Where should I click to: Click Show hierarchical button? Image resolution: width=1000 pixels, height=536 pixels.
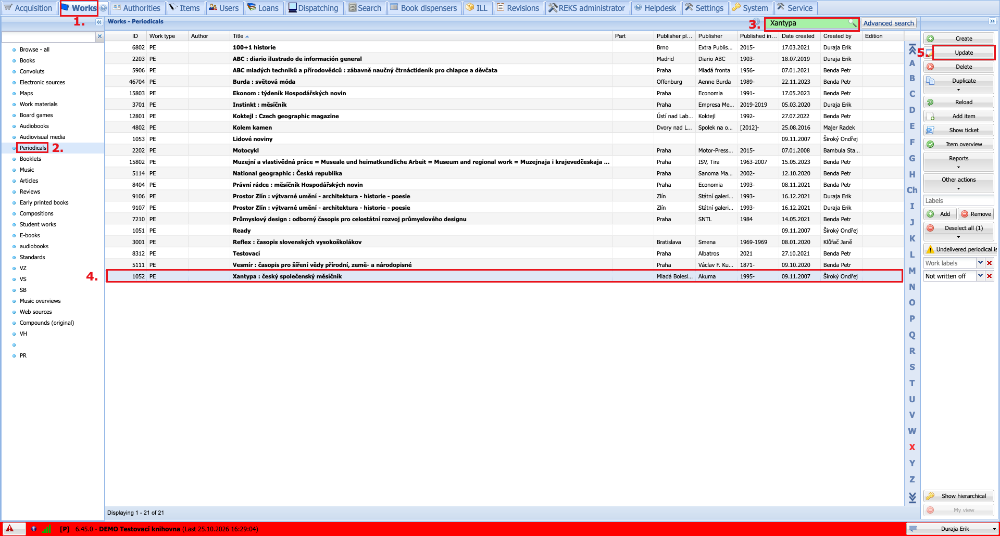(959, 496)
